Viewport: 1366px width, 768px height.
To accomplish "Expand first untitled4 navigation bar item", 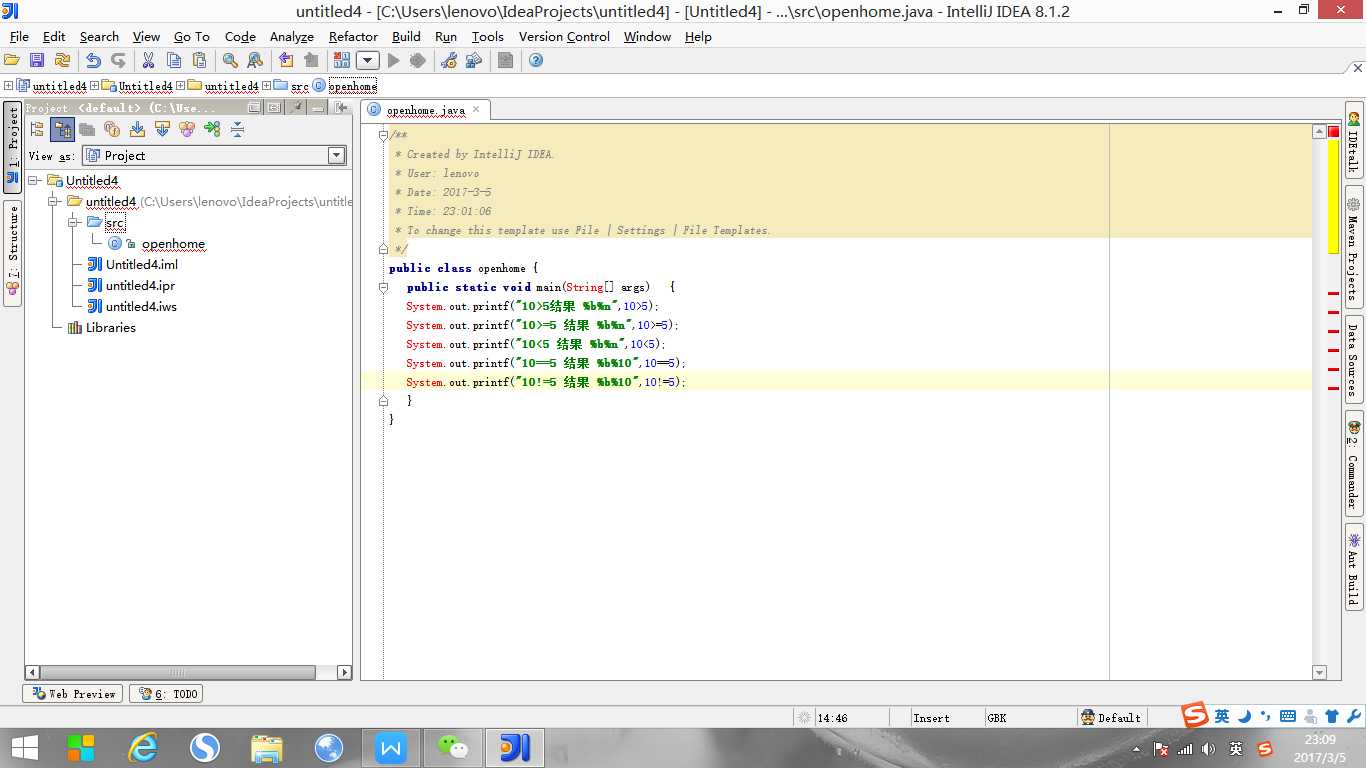I will pyautogui.click(x=8, y=86).
